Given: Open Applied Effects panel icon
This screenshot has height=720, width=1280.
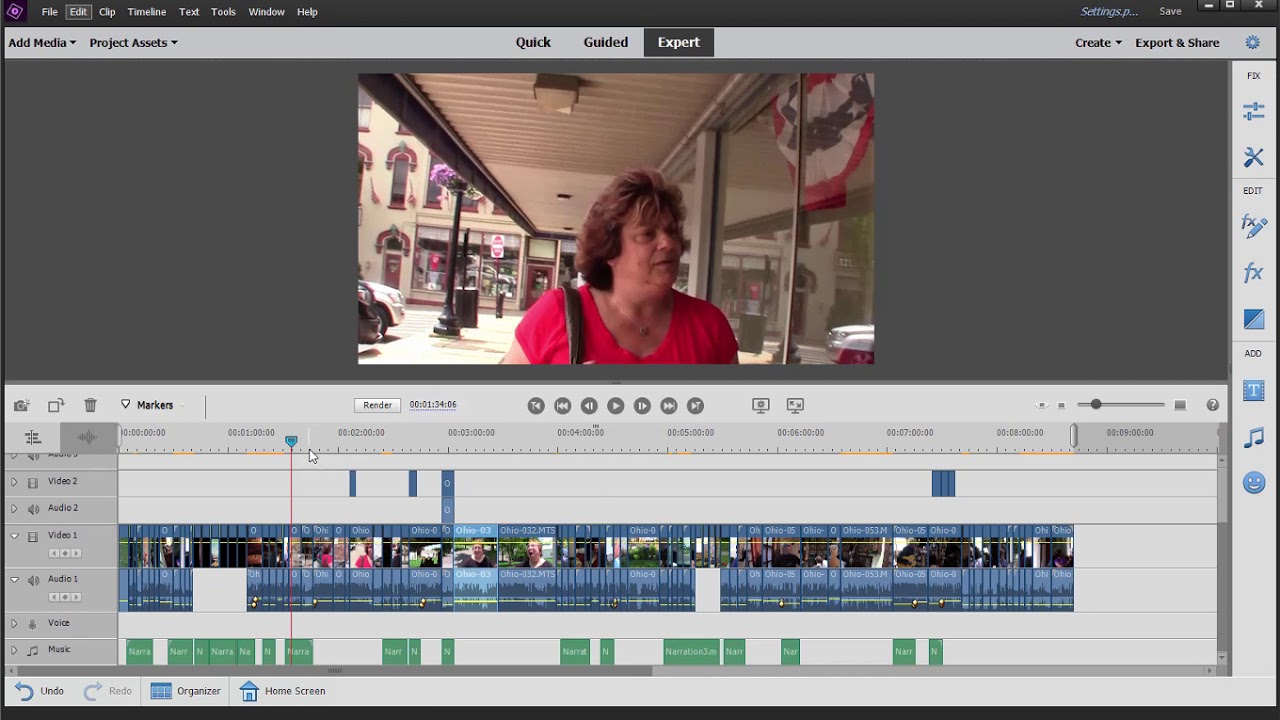Looking at the screenshot, I should [x=1253, y=225].
